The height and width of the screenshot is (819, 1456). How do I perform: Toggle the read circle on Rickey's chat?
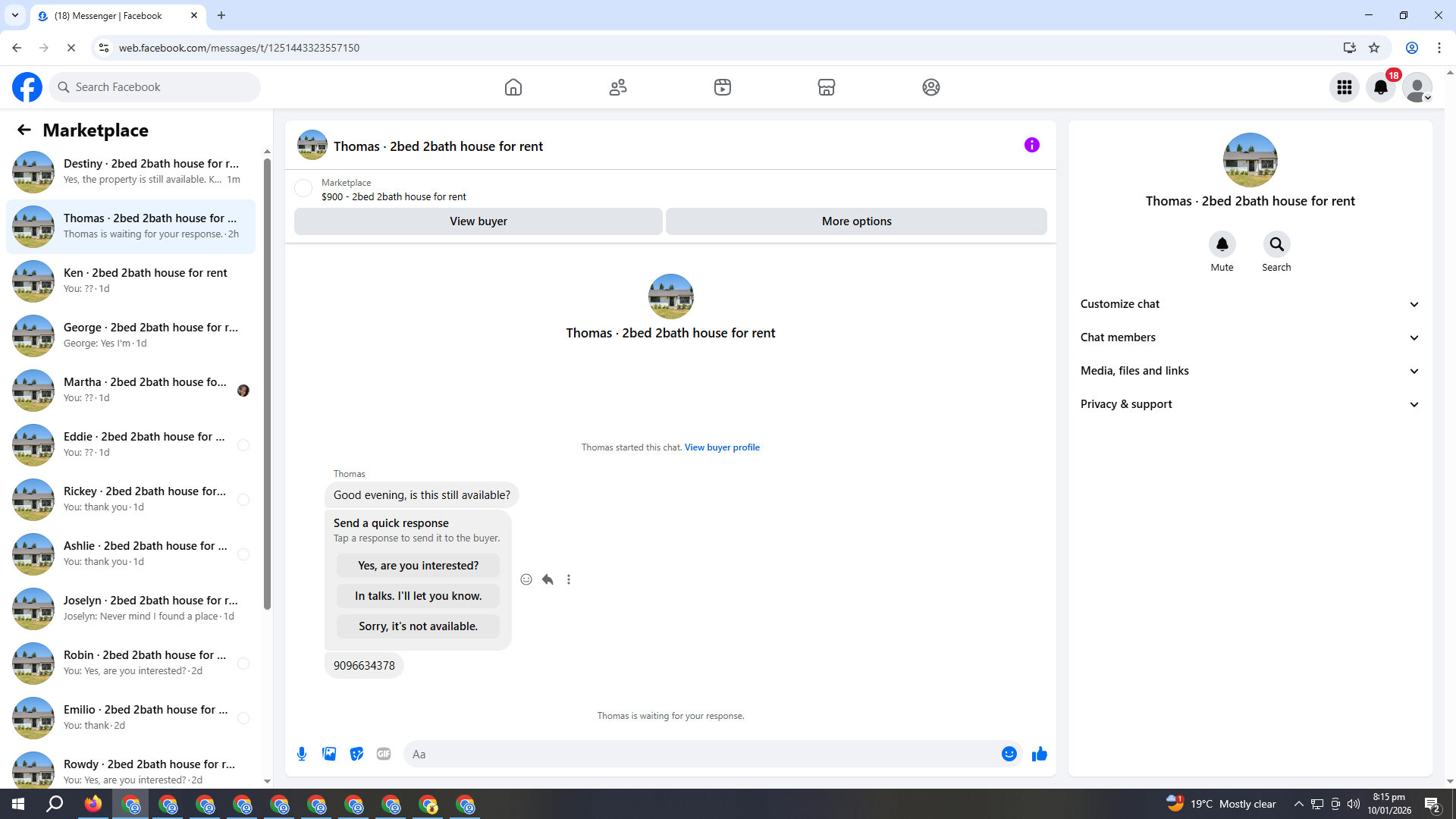[243, 500]
